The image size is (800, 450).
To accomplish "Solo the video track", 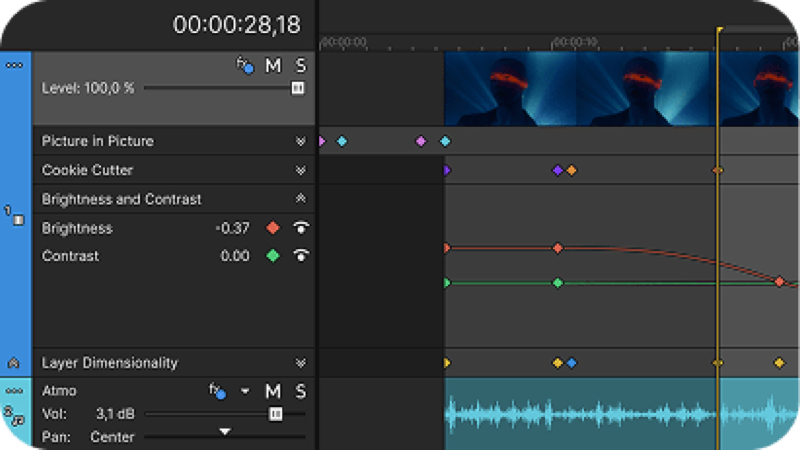I will coord(301,66).
